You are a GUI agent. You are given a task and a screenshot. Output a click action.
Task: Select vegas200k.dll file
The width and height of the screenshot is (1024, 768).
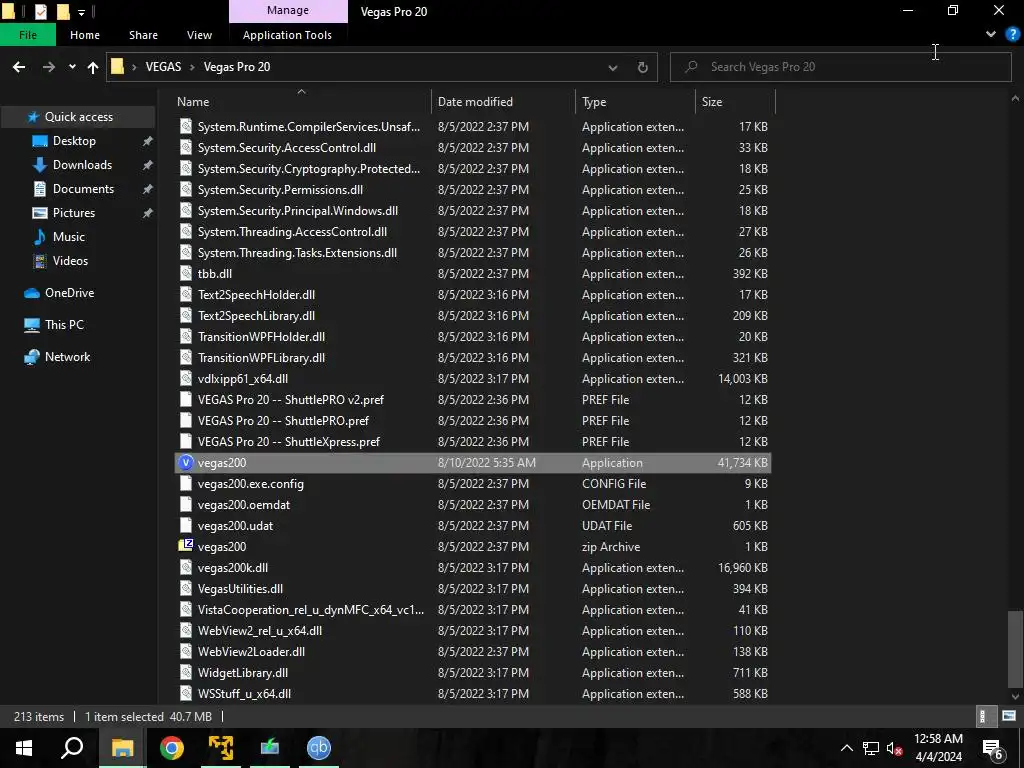pyautogui.click(x=473, y=568)
